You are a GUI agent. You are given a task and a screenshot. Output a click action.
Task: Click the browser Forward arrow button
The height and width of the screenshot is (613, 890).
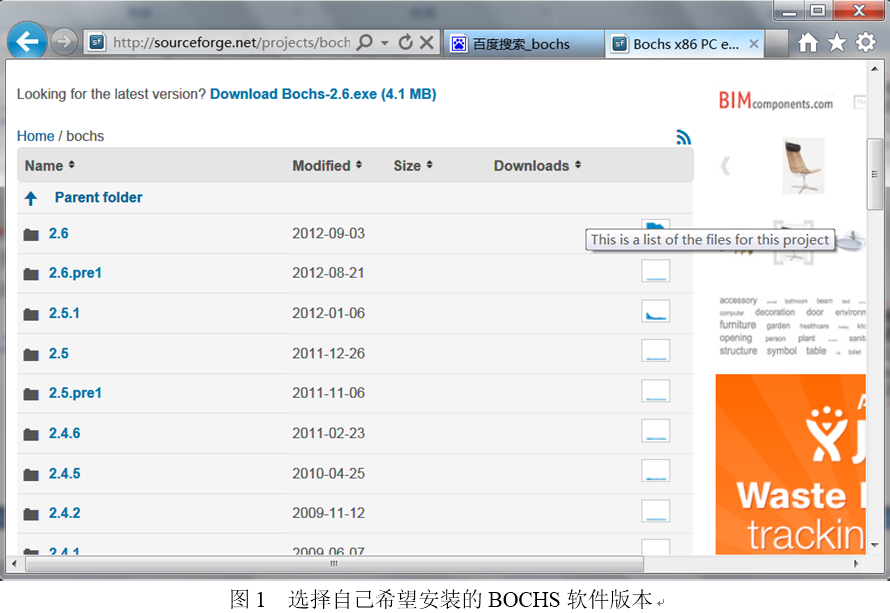tap(64, 41)
